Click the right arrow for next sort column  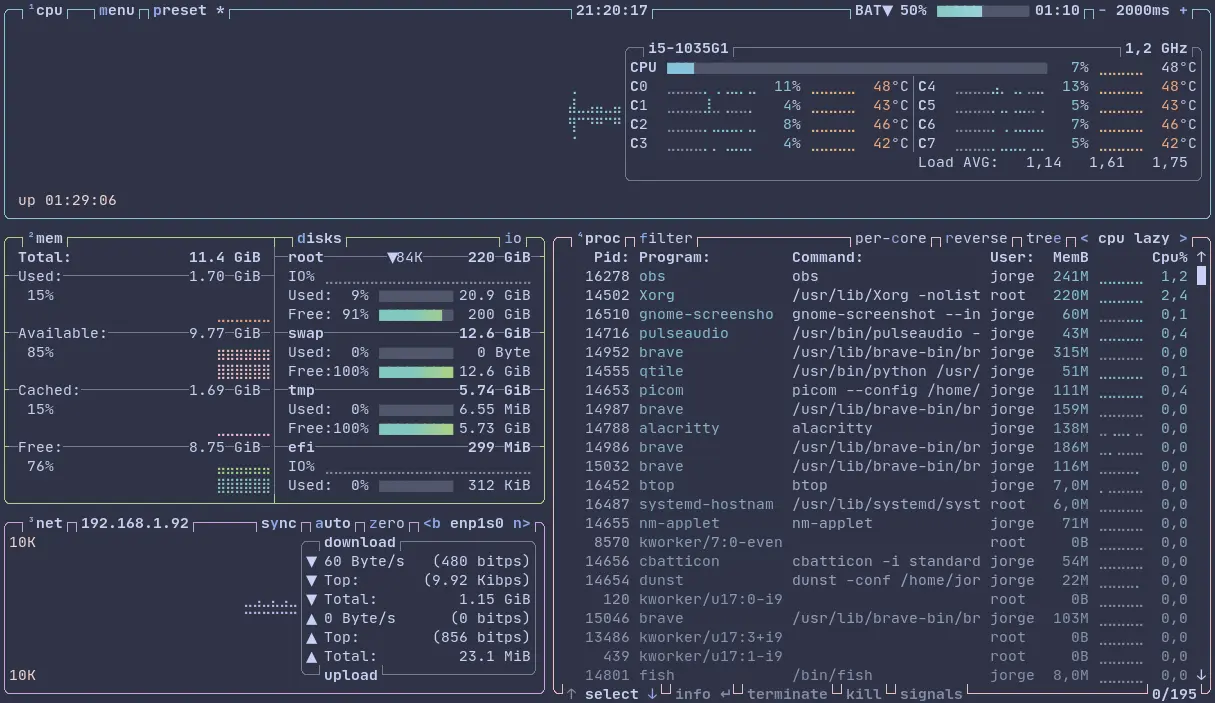[x=1182, y=239]
